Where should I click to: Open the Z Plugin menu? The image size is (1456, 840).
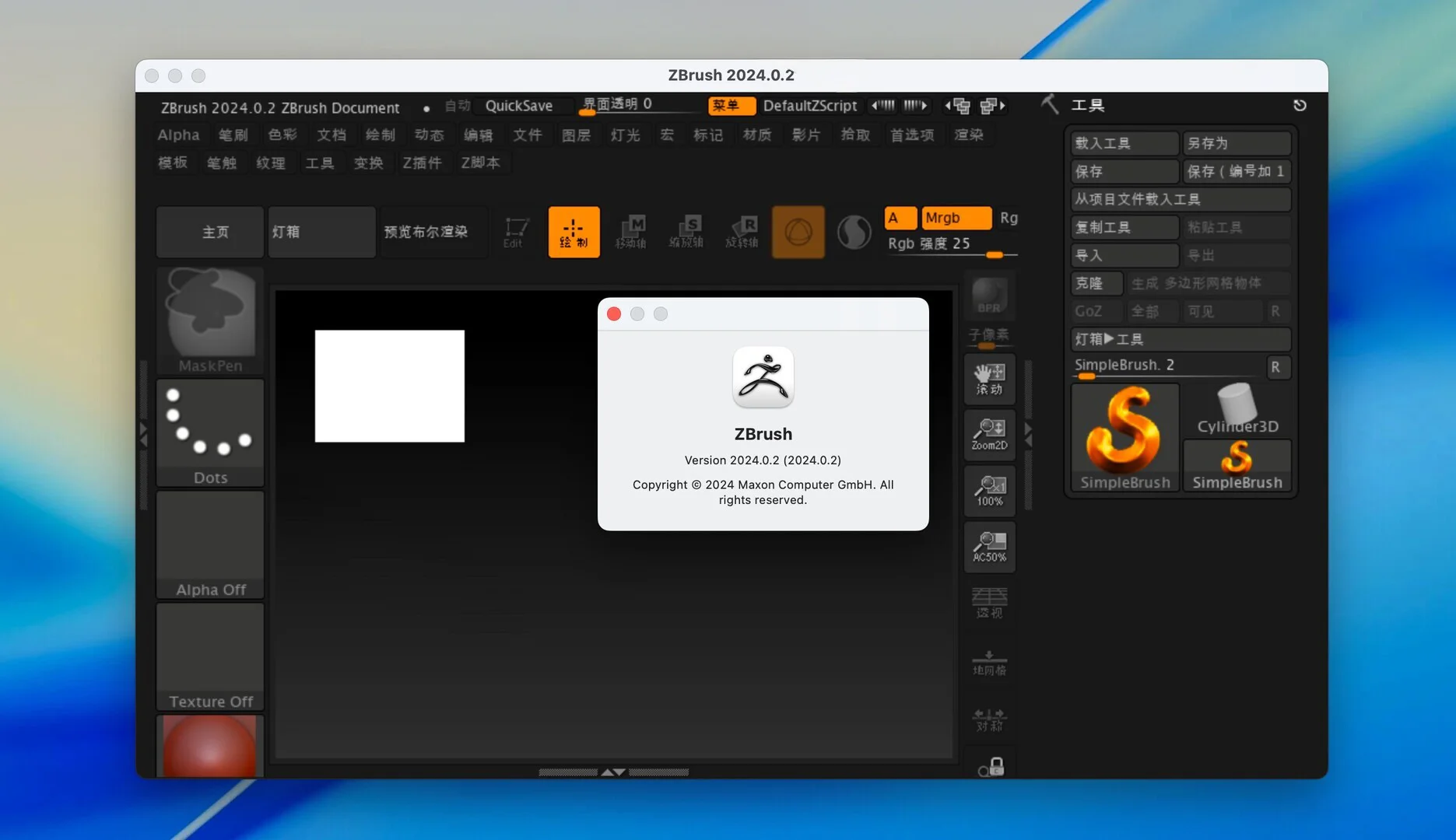(x=422, y=163)
